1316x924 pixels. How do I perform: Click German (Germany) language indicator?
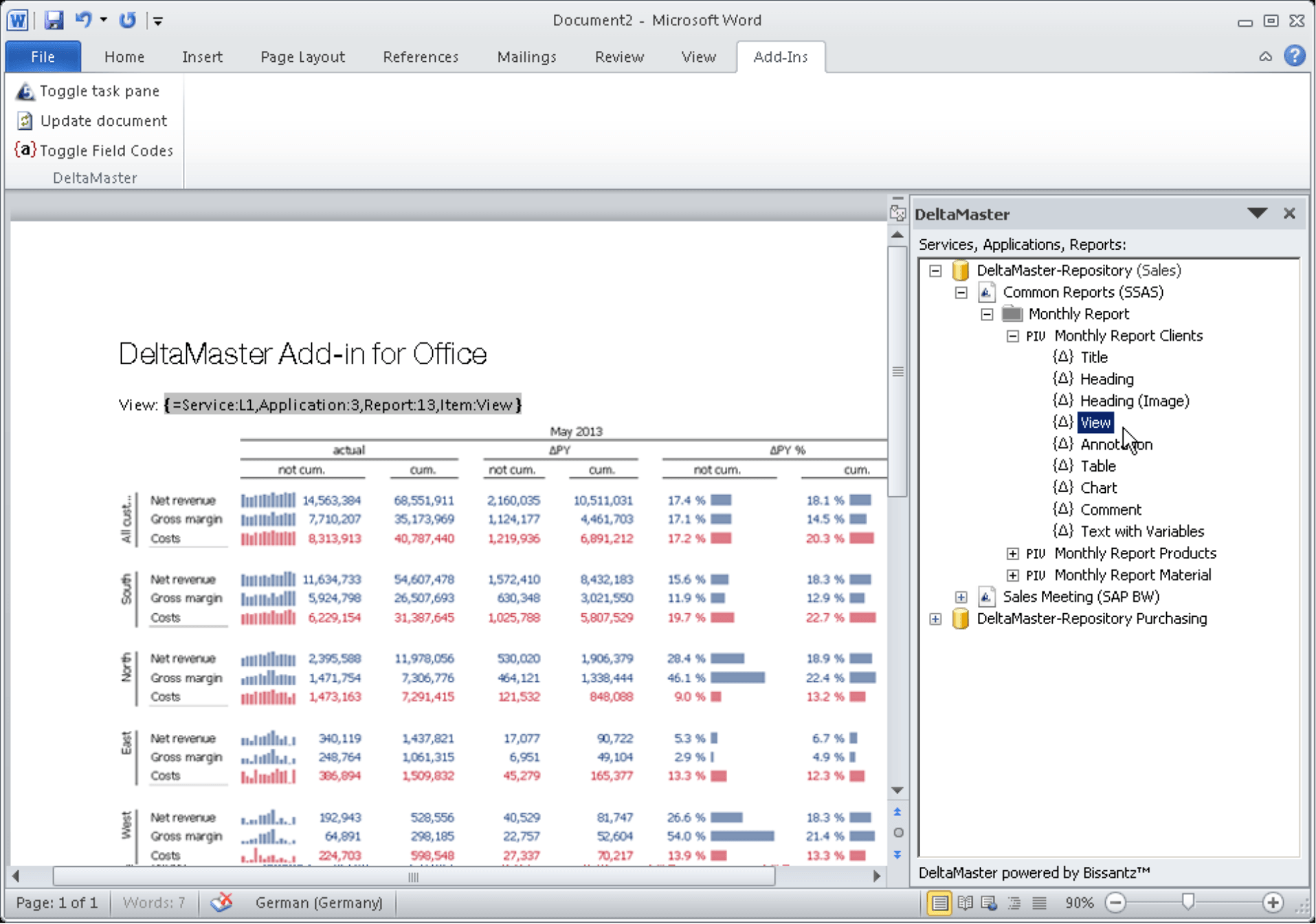coord(319,903)
